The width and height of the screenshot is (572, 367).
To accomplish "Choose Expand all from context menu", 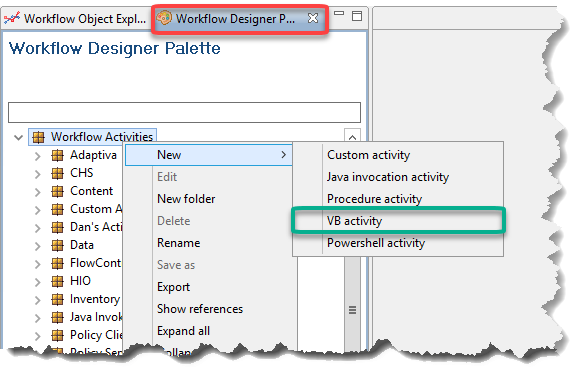I will pos(209,331).
